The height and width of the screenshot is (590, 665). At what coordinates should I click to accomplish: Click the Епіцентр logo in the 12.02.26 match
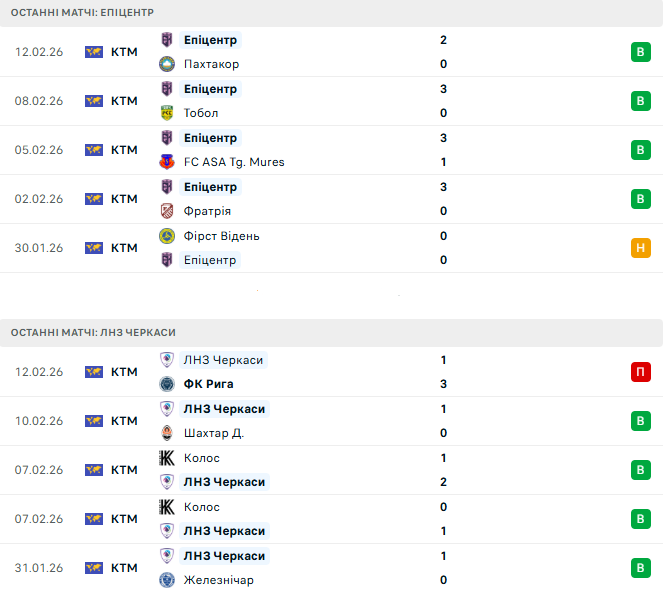[167, 40]
